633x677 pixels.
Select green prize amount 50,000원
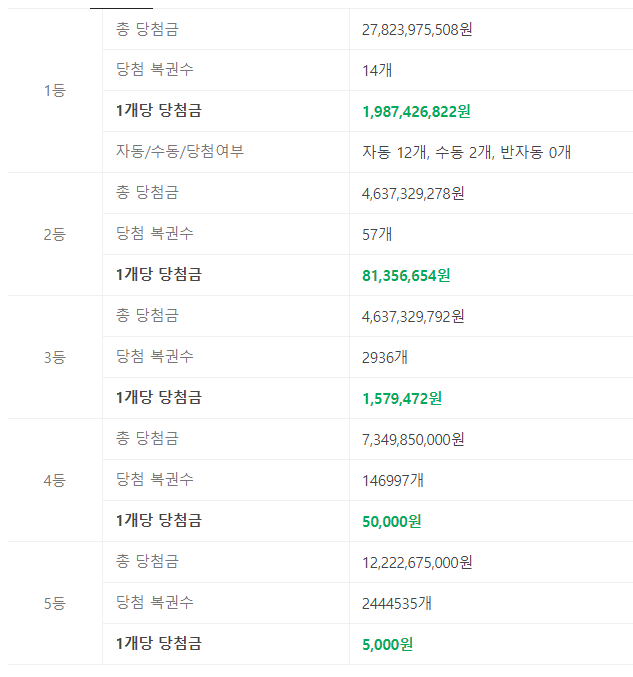[x=391, y=522]
